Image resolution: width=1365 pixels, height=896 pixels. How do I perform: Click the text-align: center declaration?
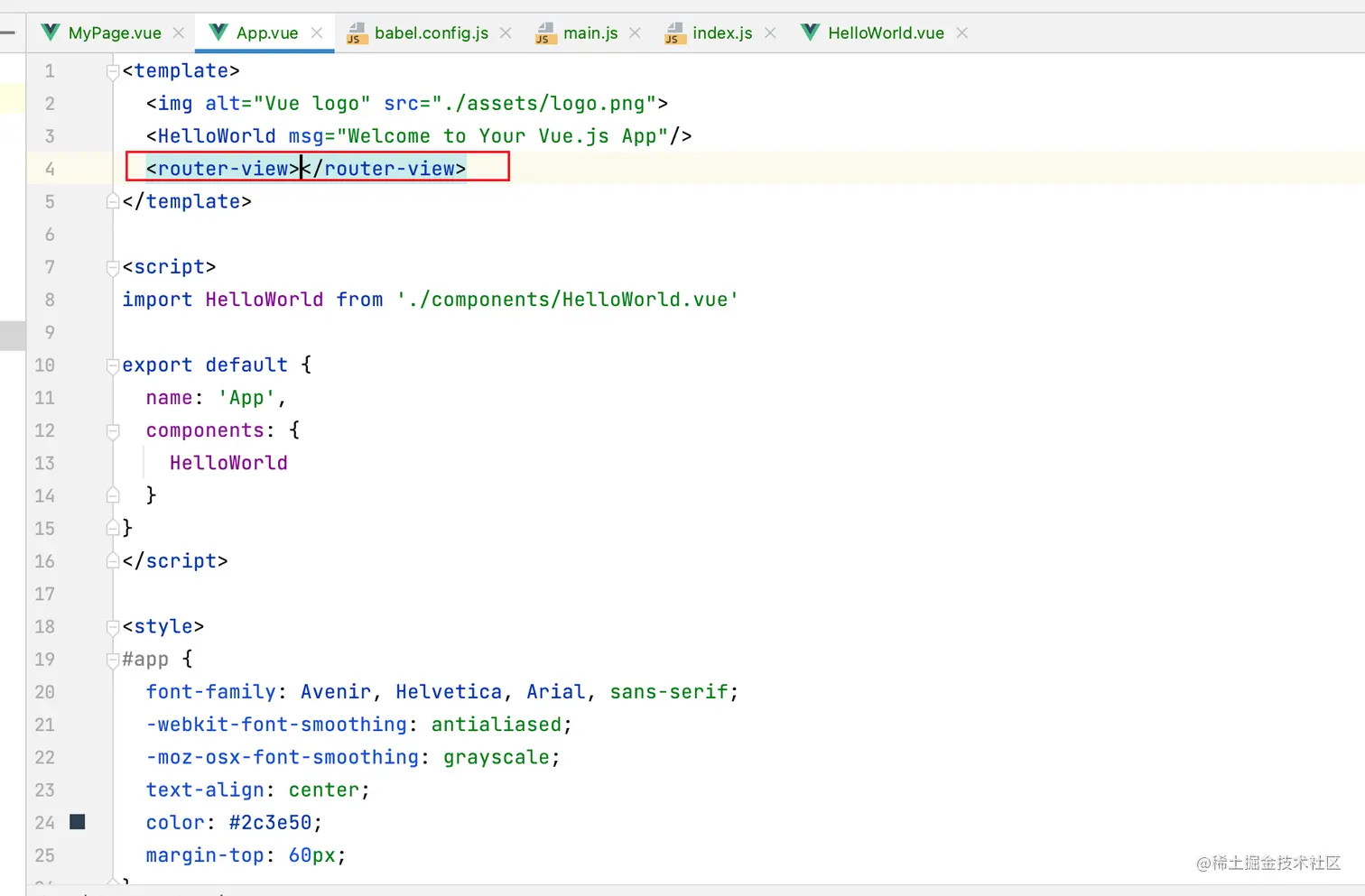click(x=258, y=790)
